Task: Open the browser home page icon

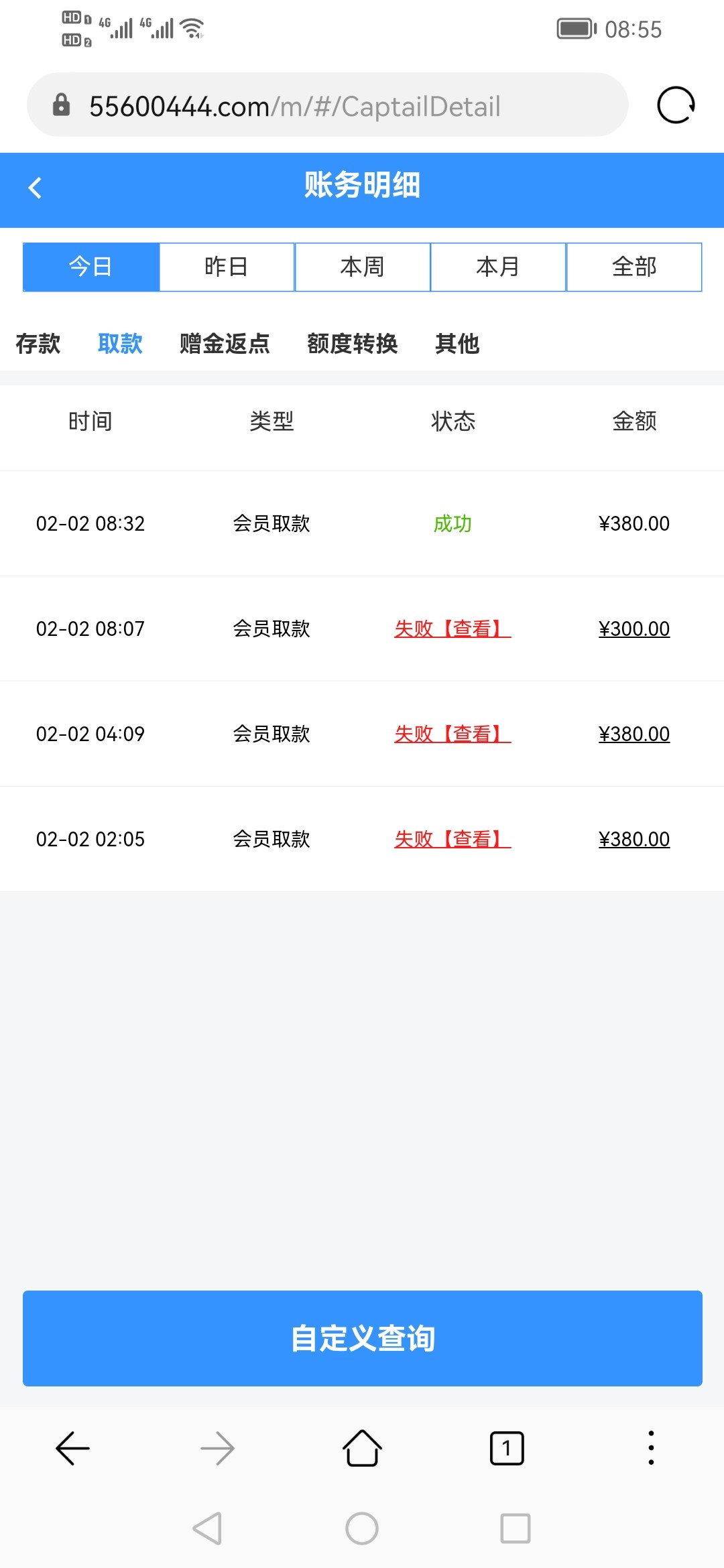Action: pos(362,1448)
